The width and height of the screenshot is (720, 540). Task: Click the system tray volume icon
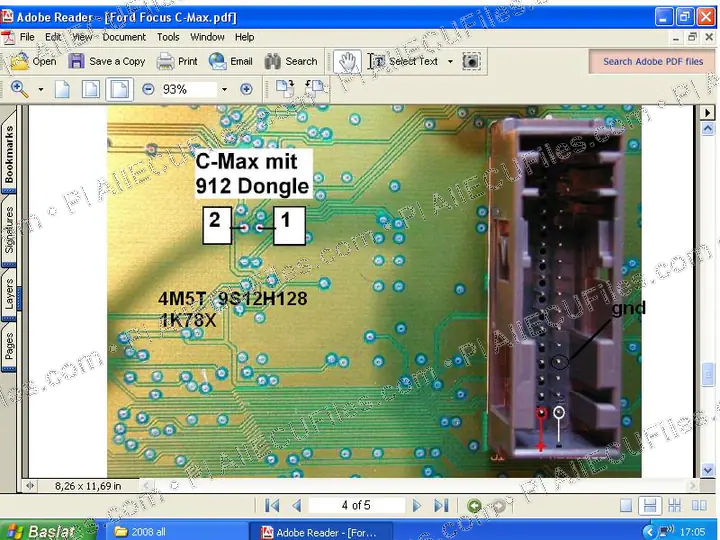pos(667,531)
